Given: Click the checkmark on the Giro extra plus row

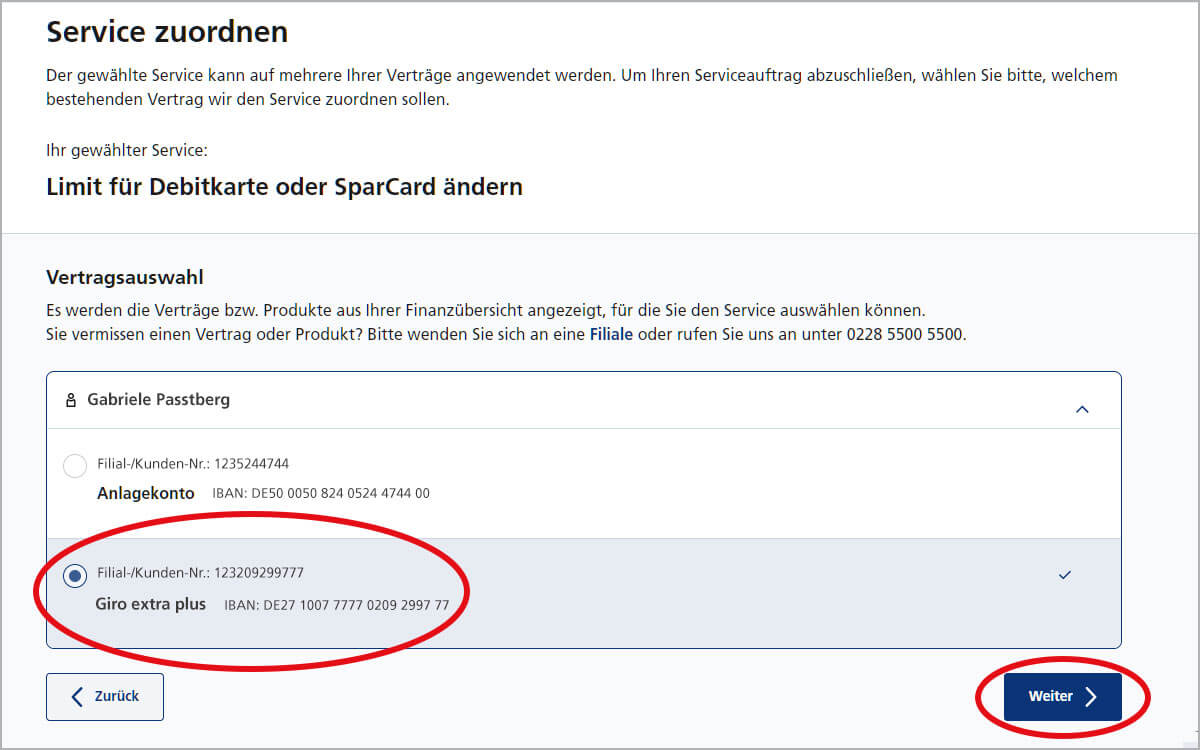Looking at the screenshot, I should (1064, 575).
